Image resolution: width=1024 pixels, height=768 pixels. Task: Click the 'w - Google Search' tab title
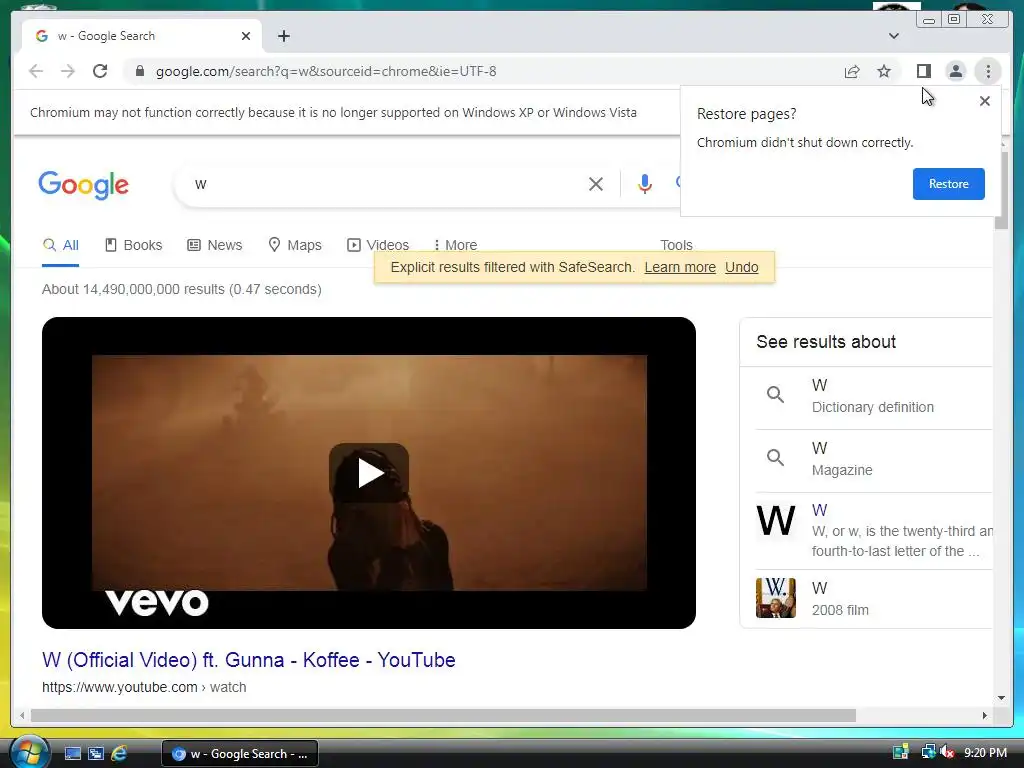(x=106, y=36)
